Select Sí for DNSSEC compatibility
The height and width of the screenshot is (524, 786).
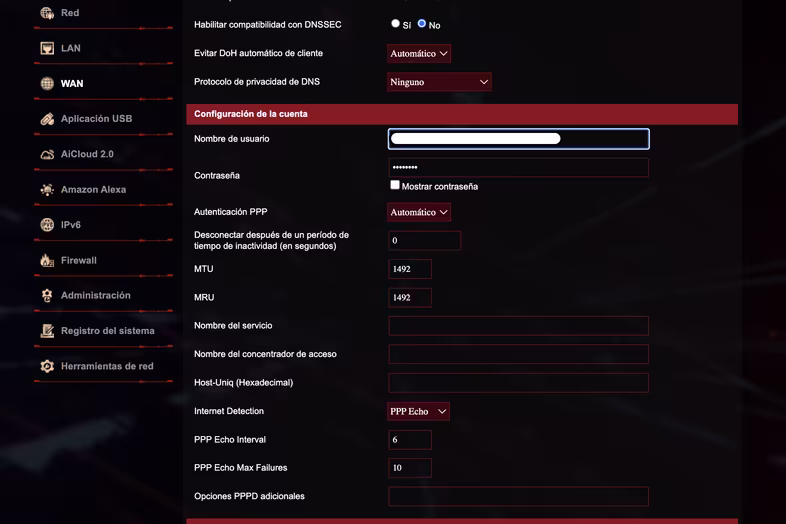point(395,24)
